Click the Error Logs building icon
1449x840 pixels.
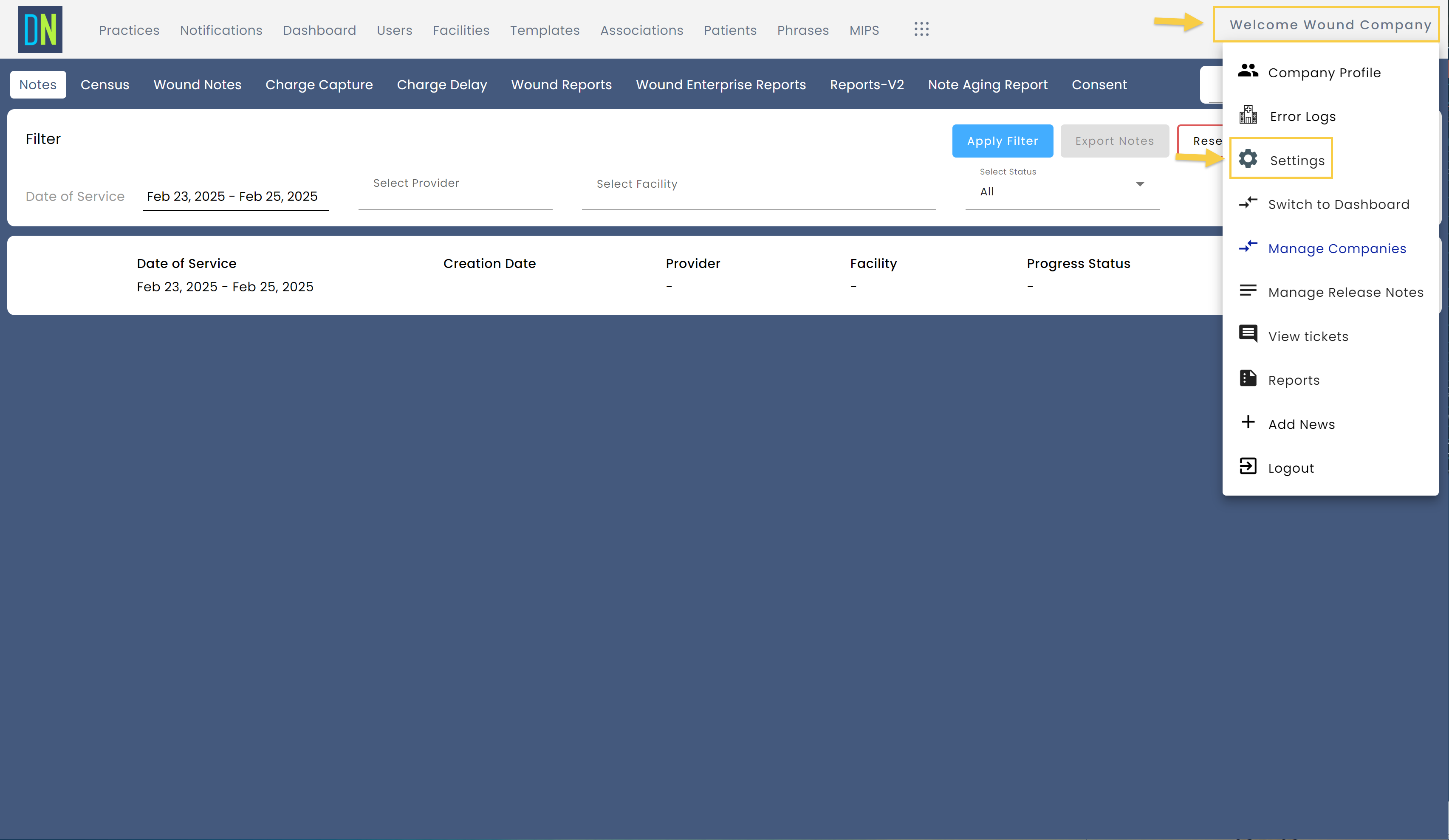tap(1248, 115)
